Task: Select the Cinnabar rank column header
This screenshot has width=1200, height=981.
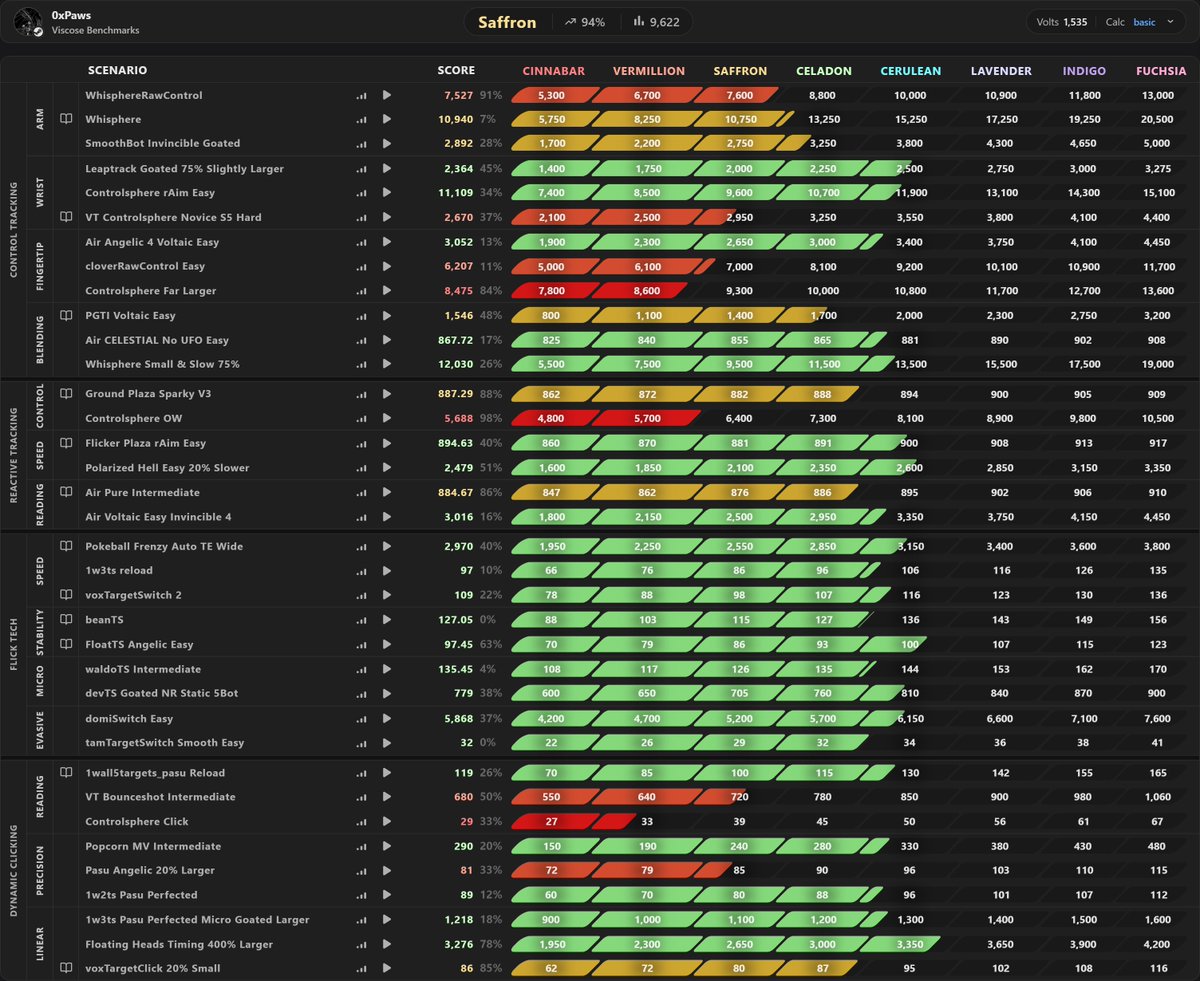Action: click(554, 71)
